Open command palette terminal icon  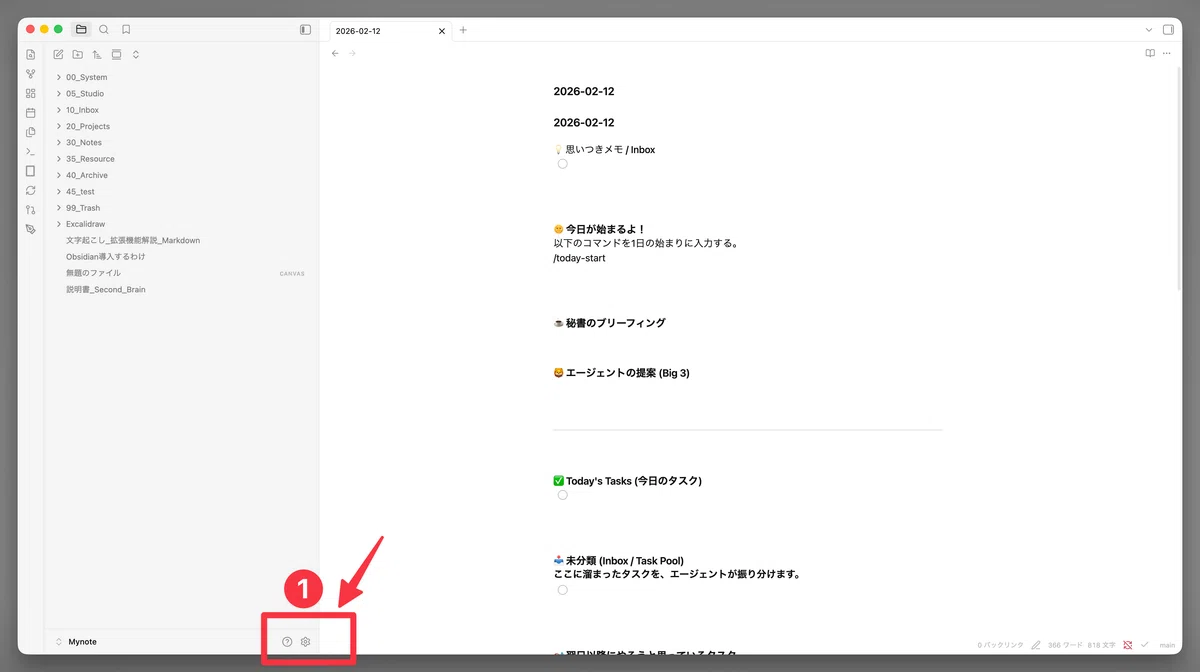pyautogui.click(x=31, y=152)
